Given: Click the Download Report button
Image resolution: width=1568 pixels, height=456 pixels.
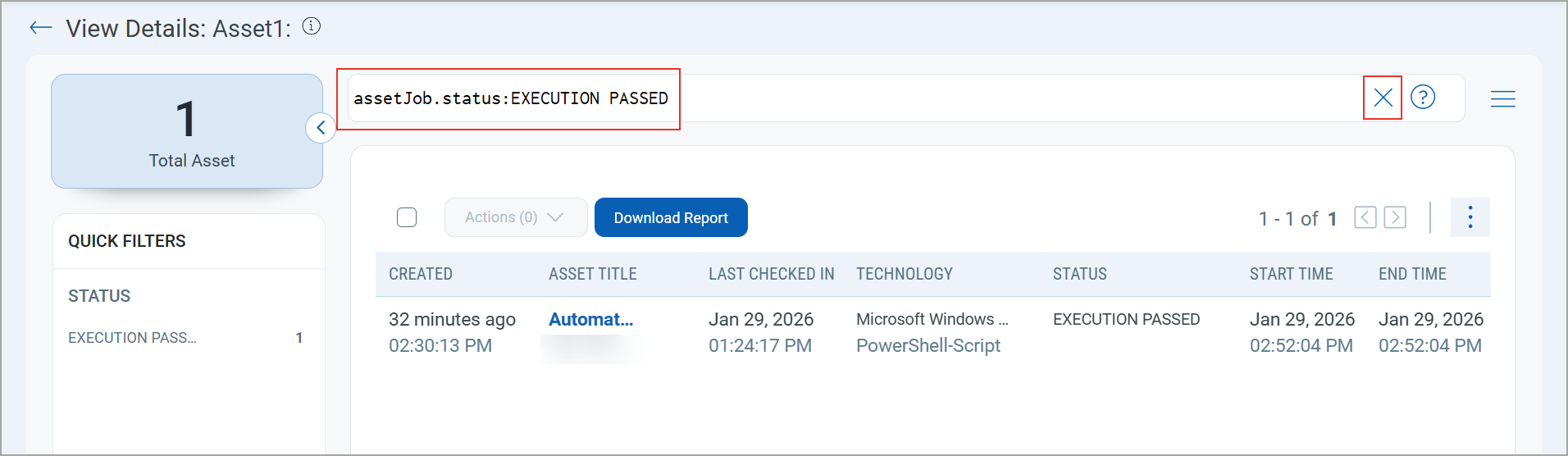Looking at the screenshot, I should [671, 217].
